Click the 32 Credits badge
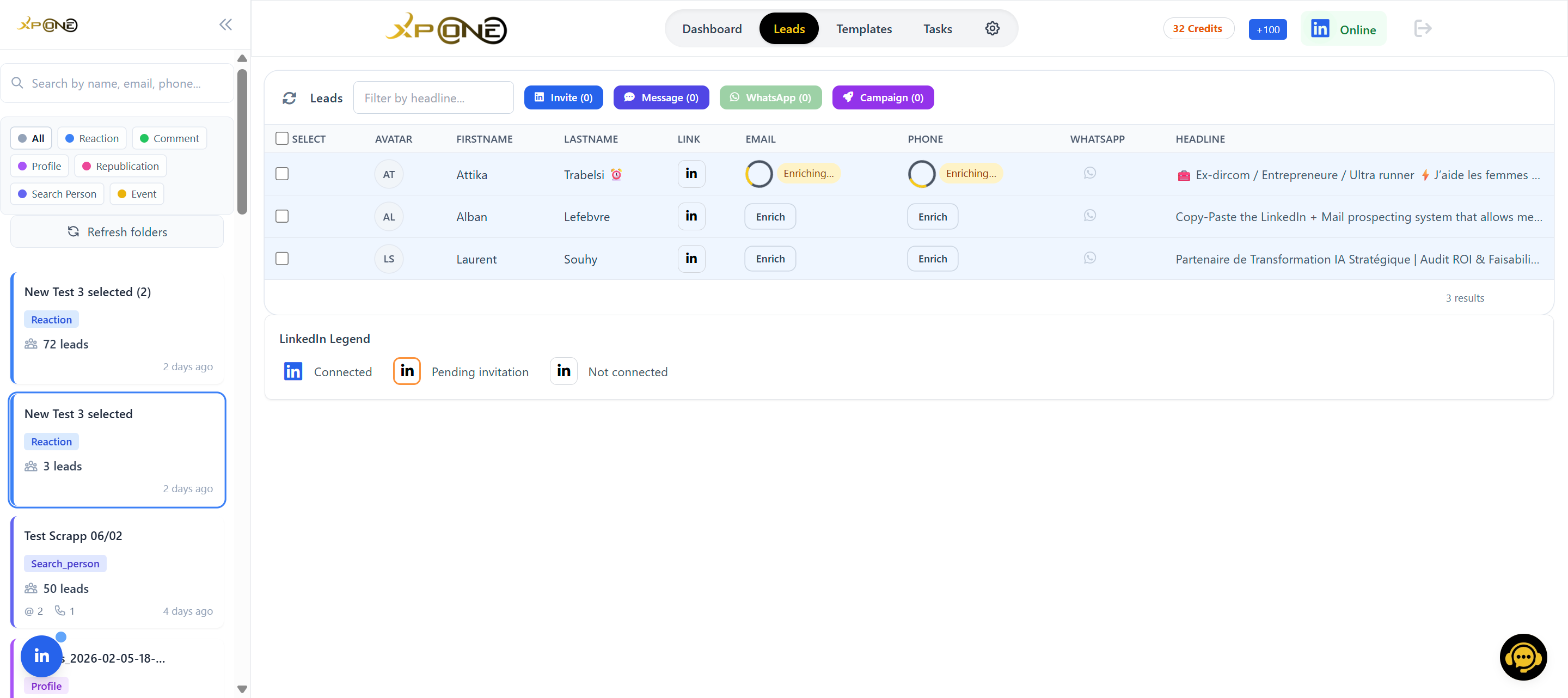 (x=1198, y=29)
